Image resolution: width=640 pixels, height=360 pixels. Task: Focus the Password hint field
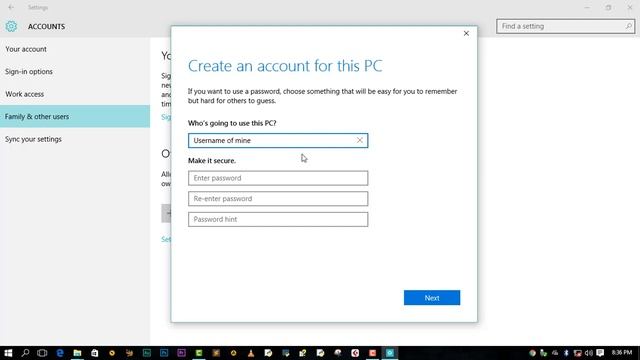[x=278, y=219]
